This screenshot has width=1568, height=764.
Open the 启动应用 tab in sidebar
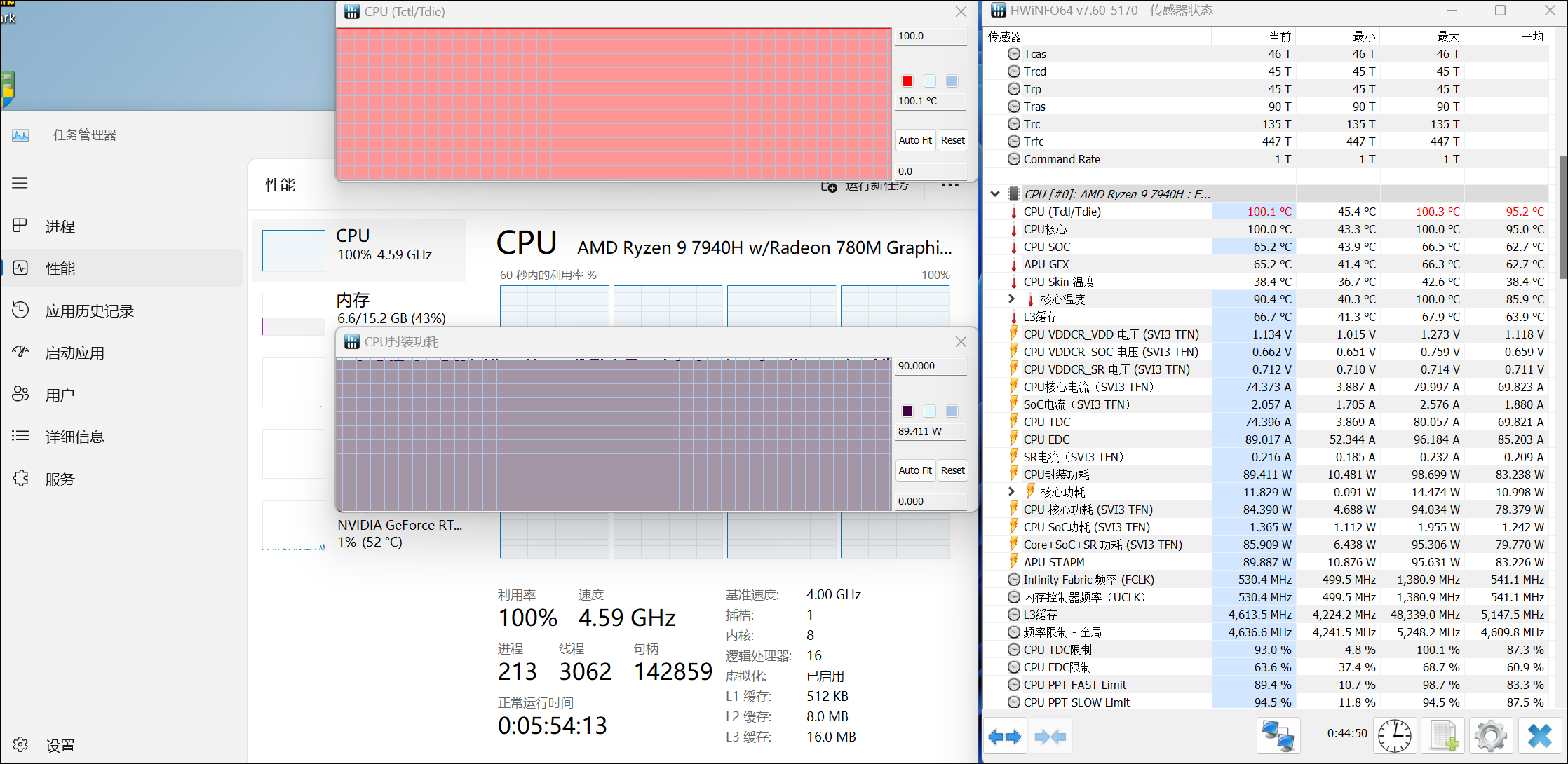pos(74,353)
